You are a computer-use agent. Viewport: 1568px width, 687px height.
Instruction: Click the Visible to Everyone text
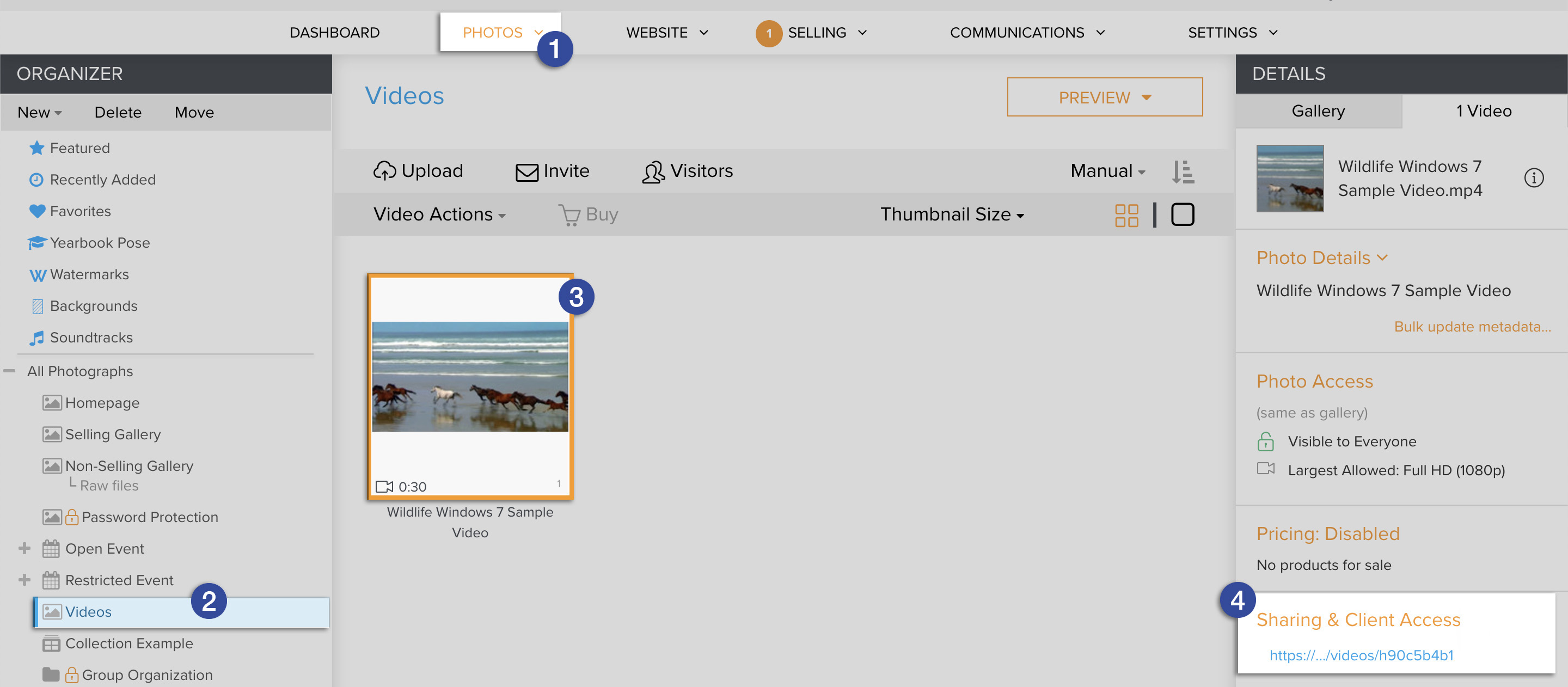[1352, 441]
